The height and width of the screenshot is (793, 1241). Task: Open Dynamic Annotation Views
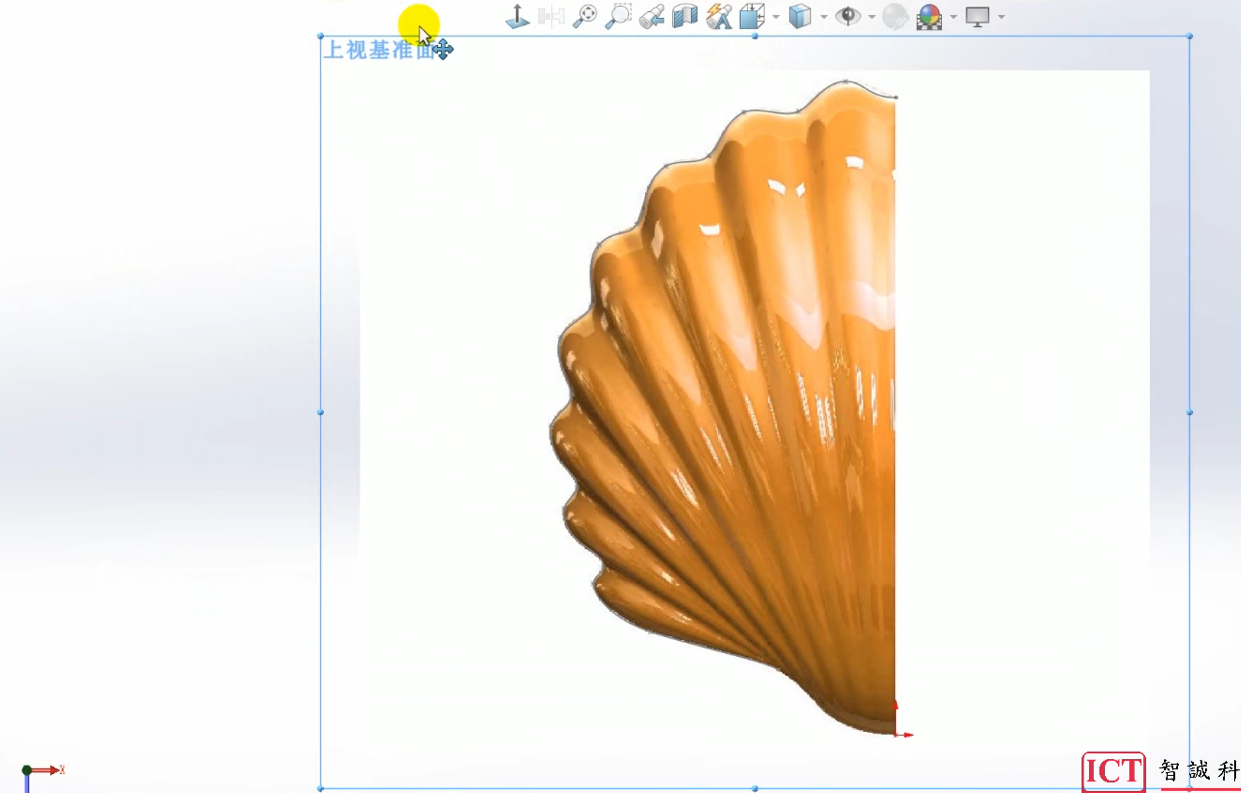[719, 16]
